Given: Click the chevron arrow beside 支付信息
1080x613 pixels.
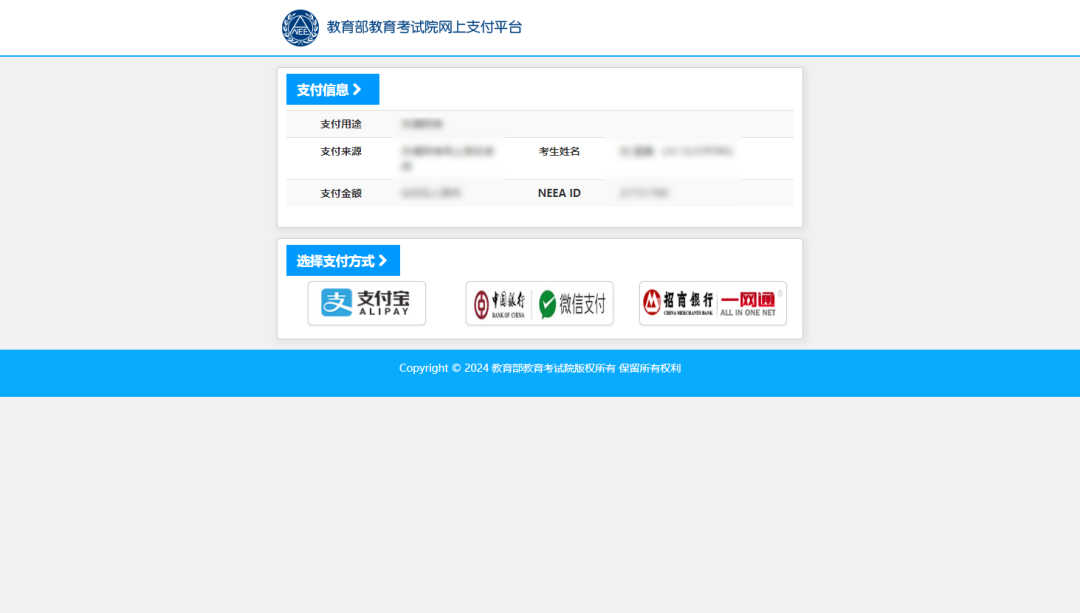Looking at the screenshot, I should click(x=357, y=90).
